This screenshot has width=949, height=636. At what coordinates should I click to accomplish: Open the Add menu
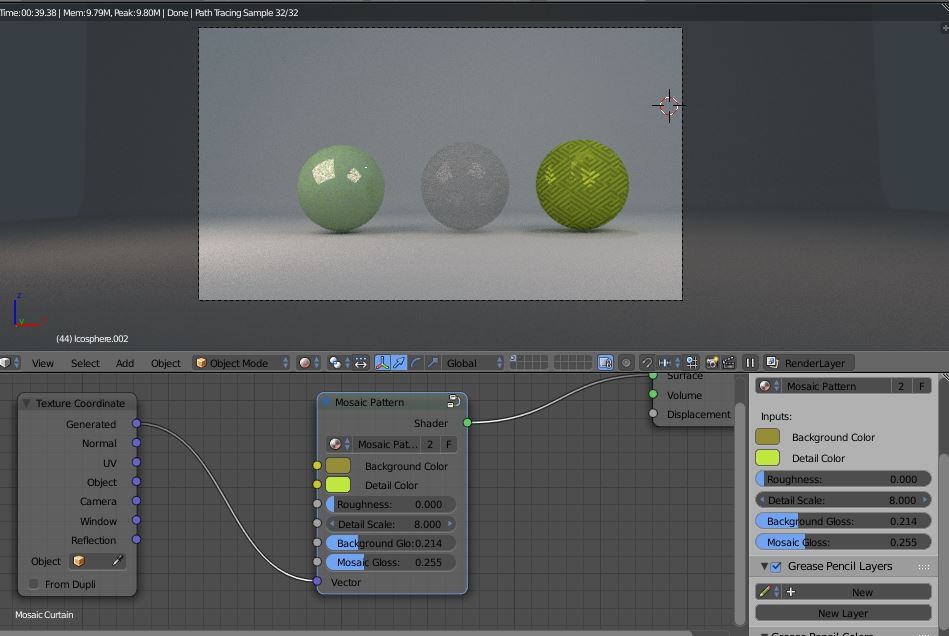124,362
